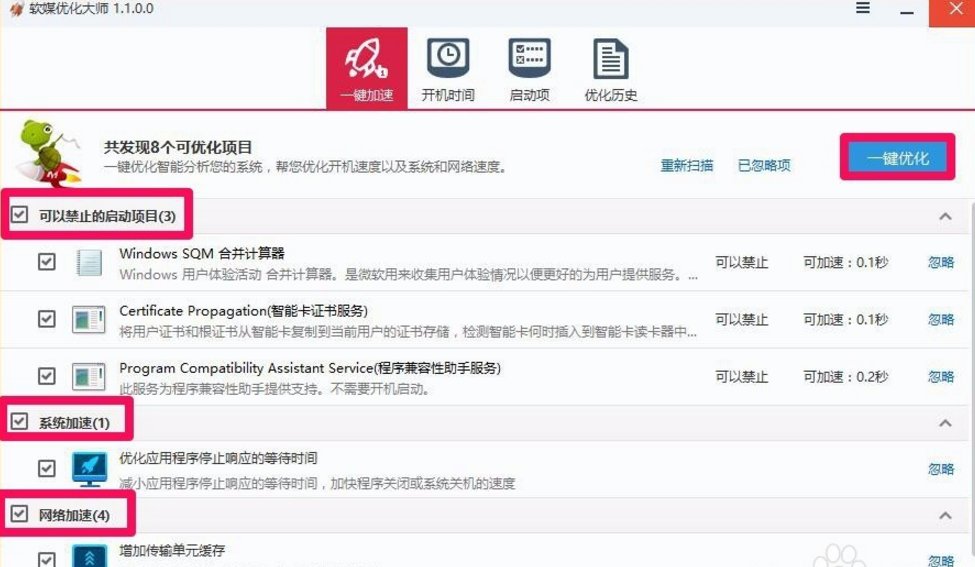The image size is (975, 567).
Task: Ignore the Certificate Propagation item
Action: tap(941, 320)
